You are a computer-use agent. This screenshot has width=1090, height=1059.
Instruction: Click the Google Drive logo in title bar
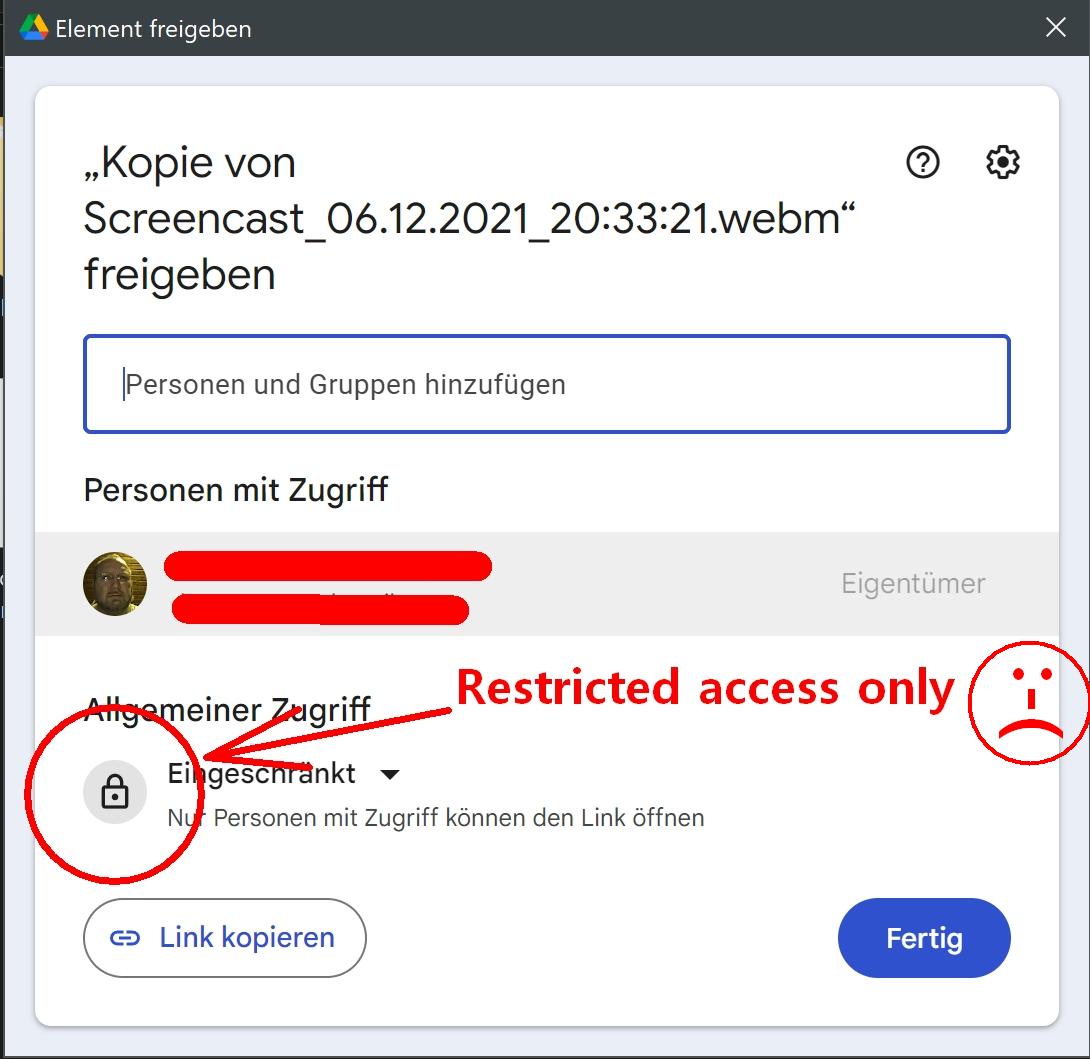coord(33,28)
